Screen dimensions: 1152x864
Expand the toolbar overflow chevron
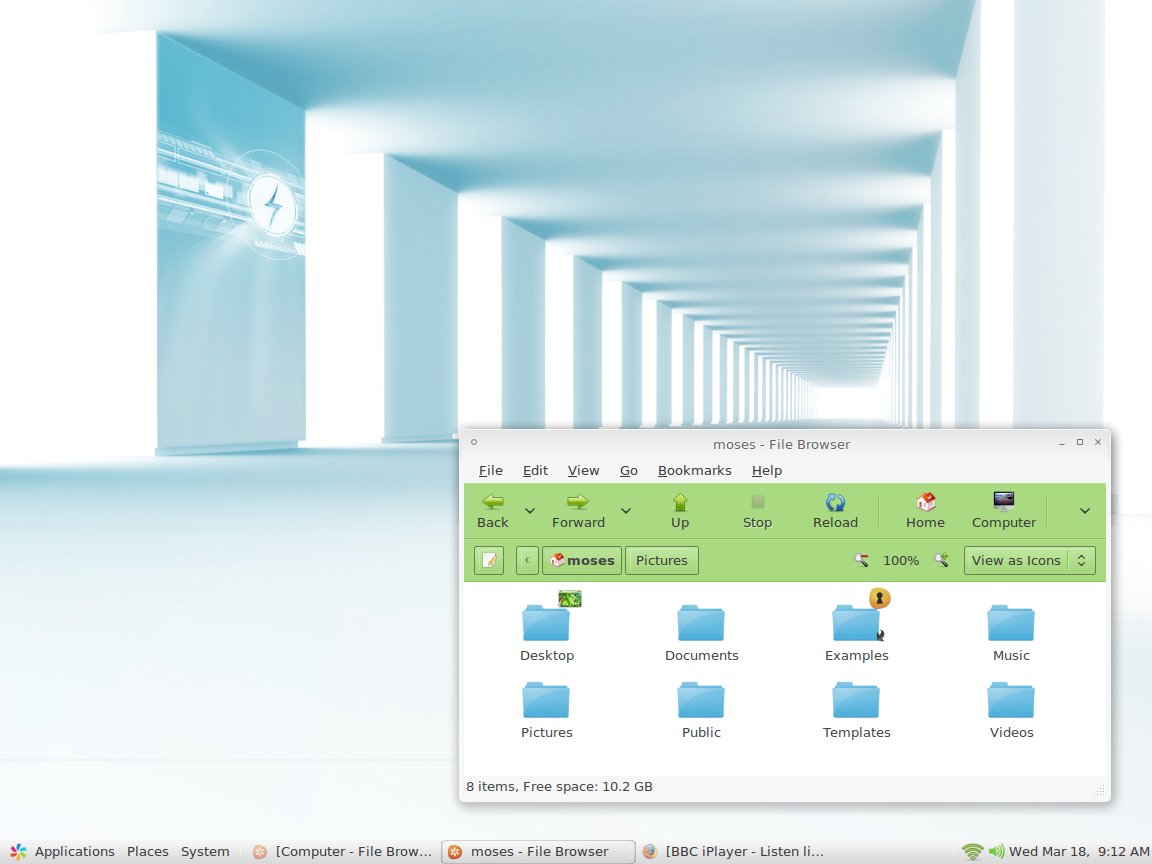tap(1084, 511)
